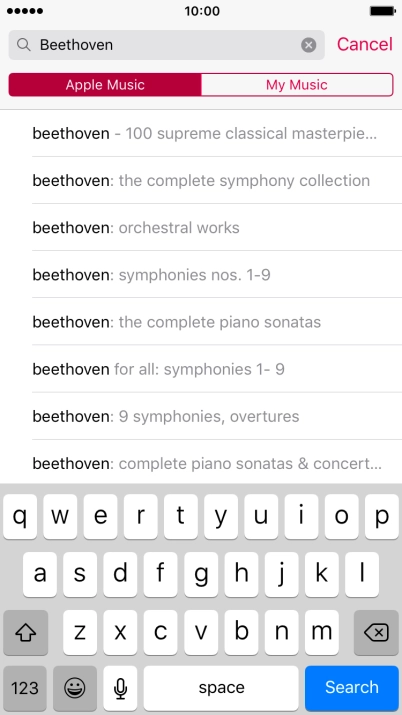Cancel the search

click(x=365, y=44)
